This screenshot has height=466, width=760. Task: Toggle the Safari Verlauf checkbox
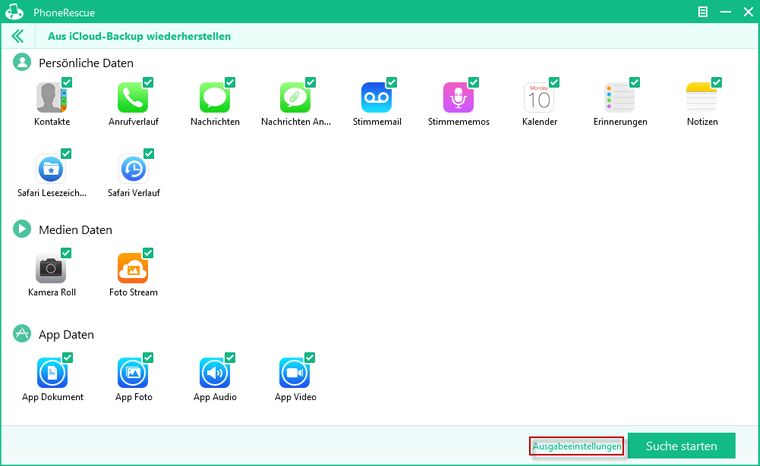(149, 154)
